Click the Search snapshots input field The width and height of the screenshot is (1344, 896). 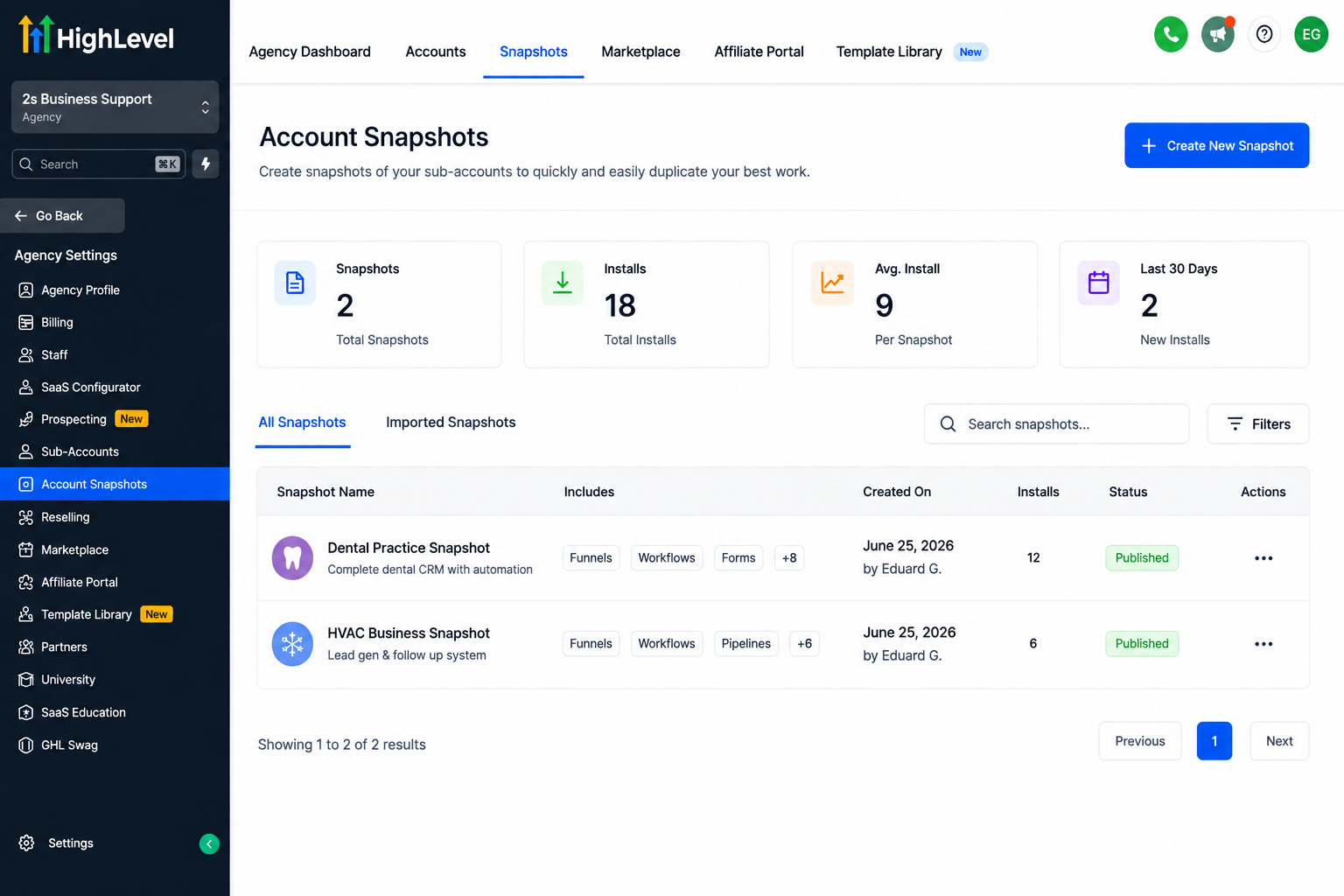click(x=1056, y=423)
